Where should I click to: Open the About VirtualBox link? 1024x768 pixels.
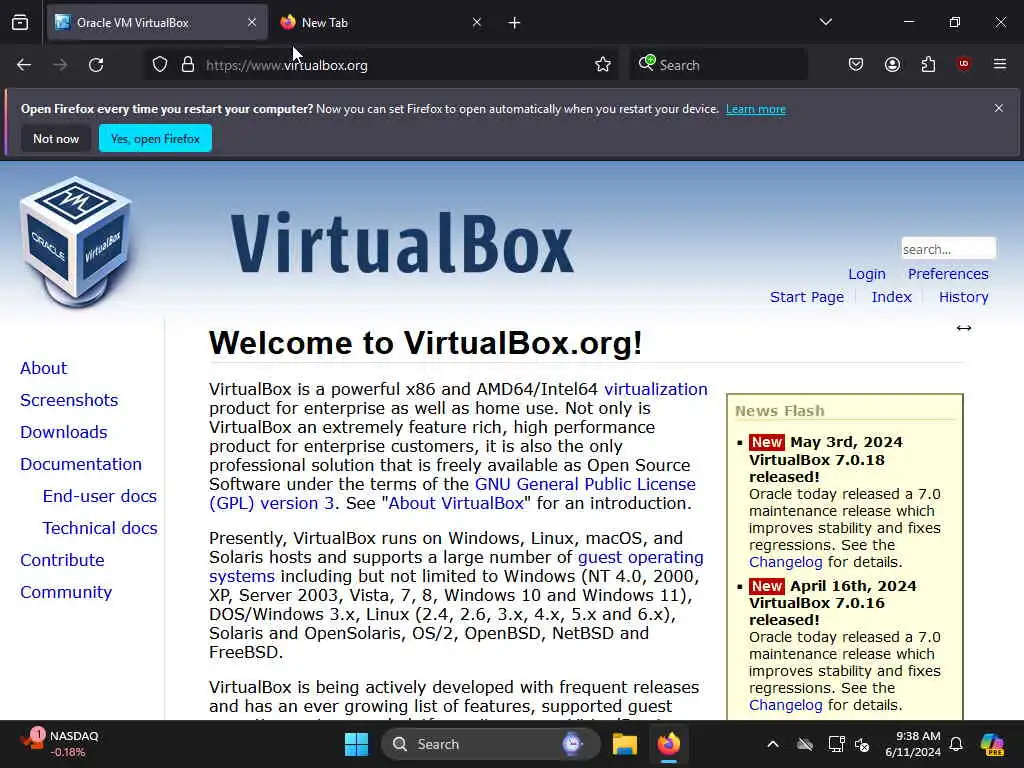click(456, 504)
